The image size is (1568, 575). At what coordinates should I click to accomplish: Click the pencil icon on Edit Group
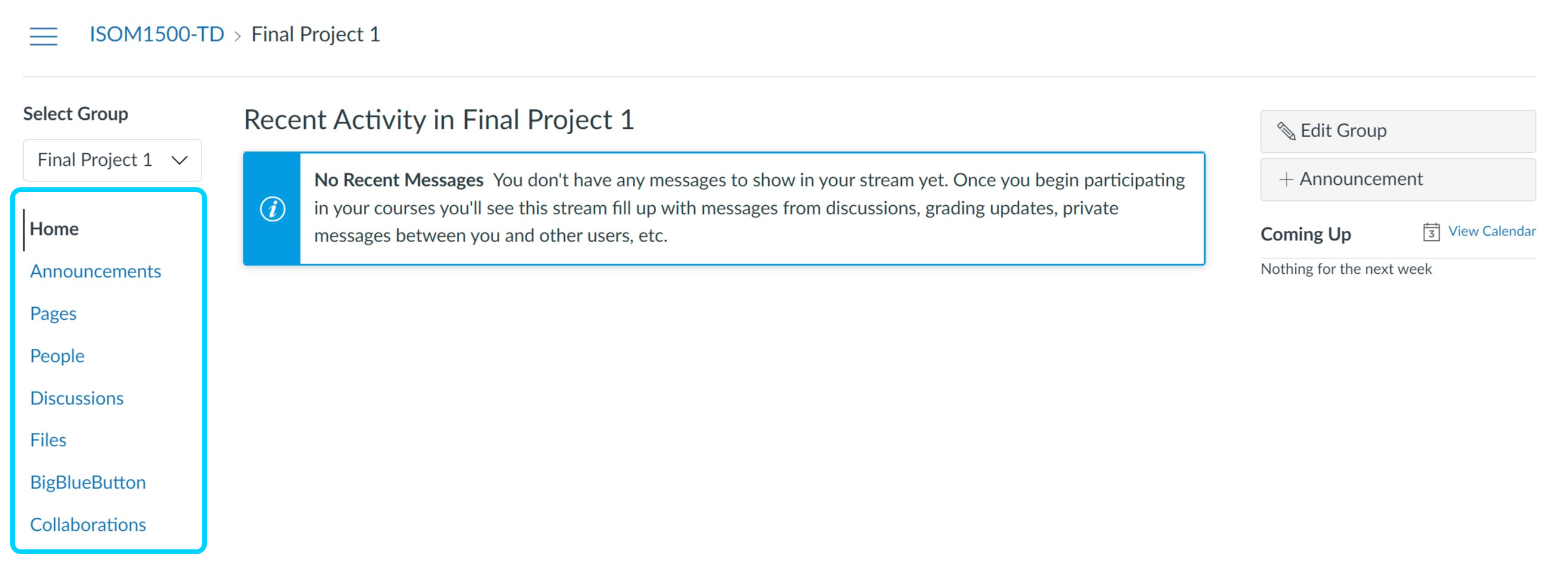1285,131
